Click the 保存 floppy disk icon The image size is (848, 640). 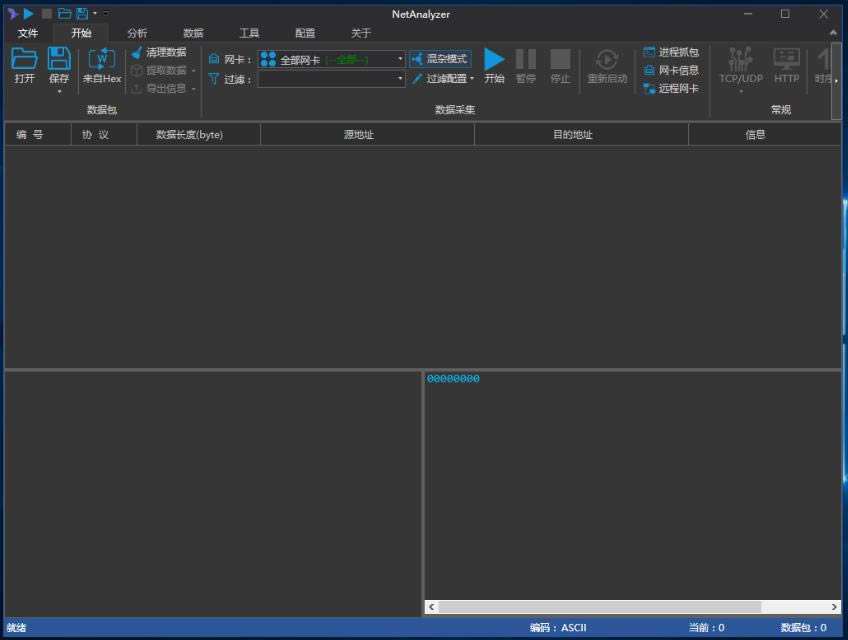59,58
